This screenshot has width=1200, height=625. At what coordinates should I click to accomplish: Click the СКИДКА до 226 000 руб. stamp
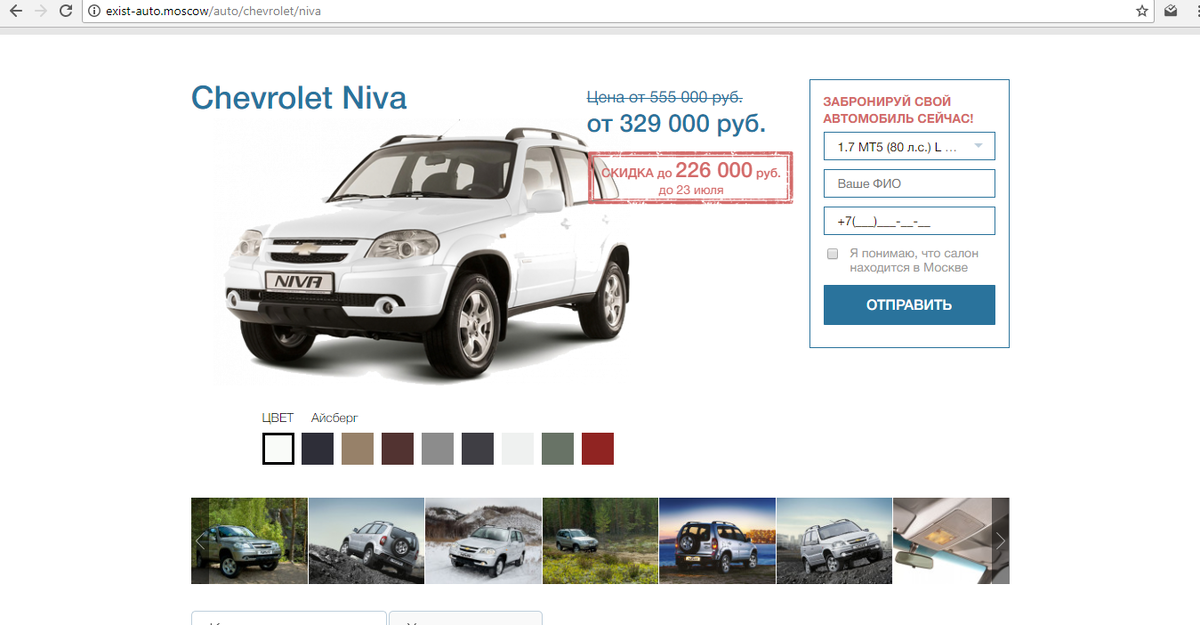pos(690,178)
